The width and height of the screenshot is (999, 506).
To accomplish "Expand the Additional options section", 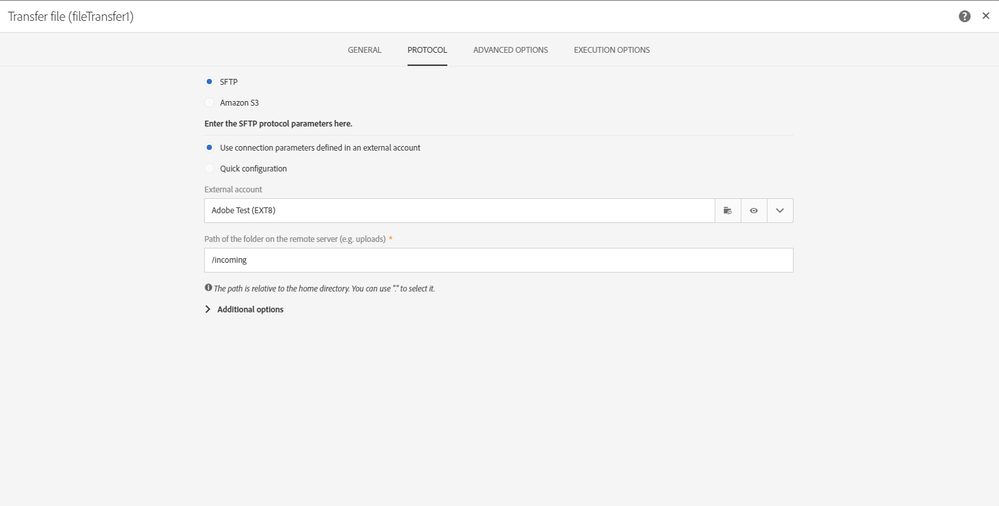I will (244, 310).
